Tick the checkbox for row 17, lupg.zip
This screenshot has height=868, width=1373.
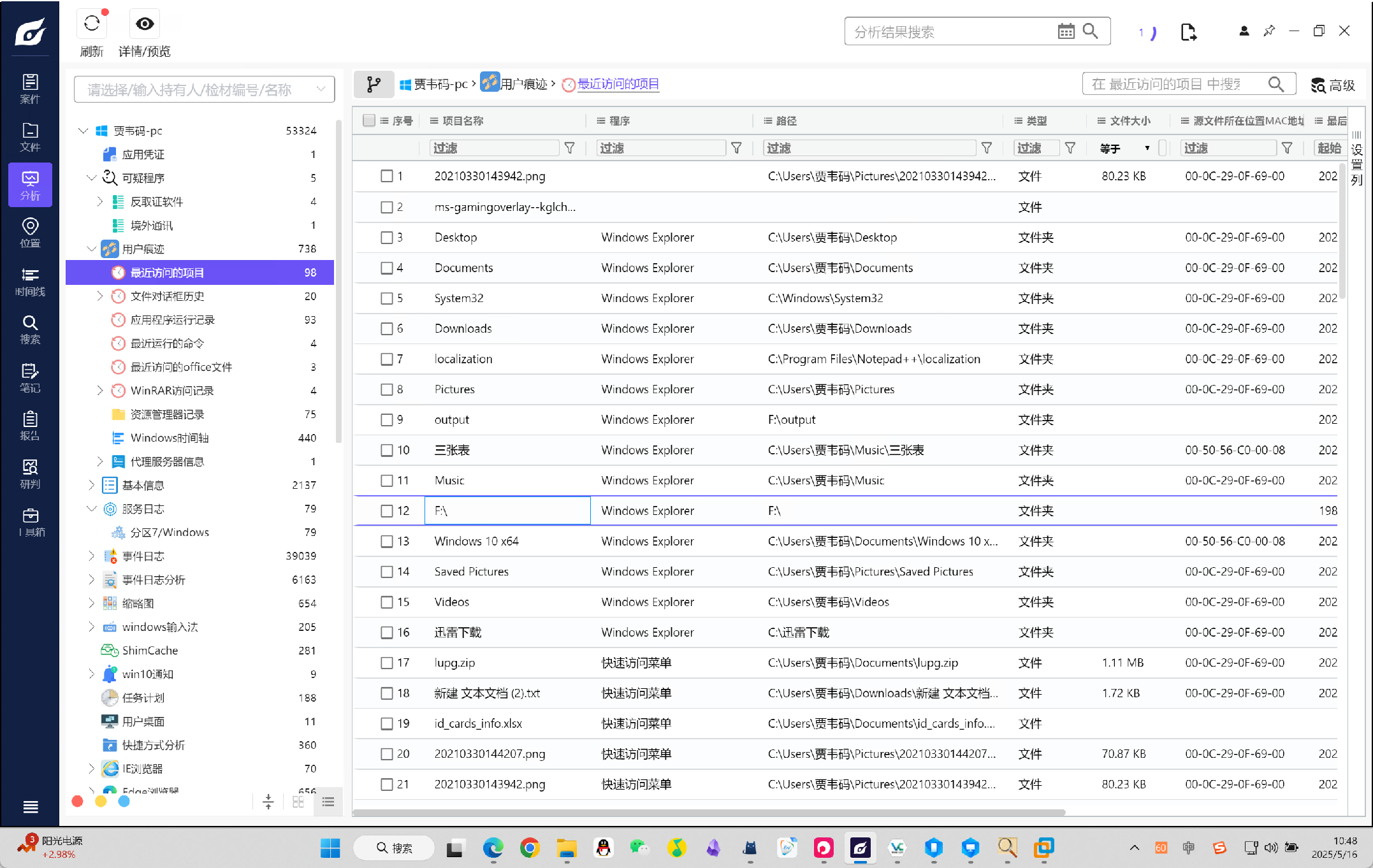pyautogui.click(x=386, y=663)
